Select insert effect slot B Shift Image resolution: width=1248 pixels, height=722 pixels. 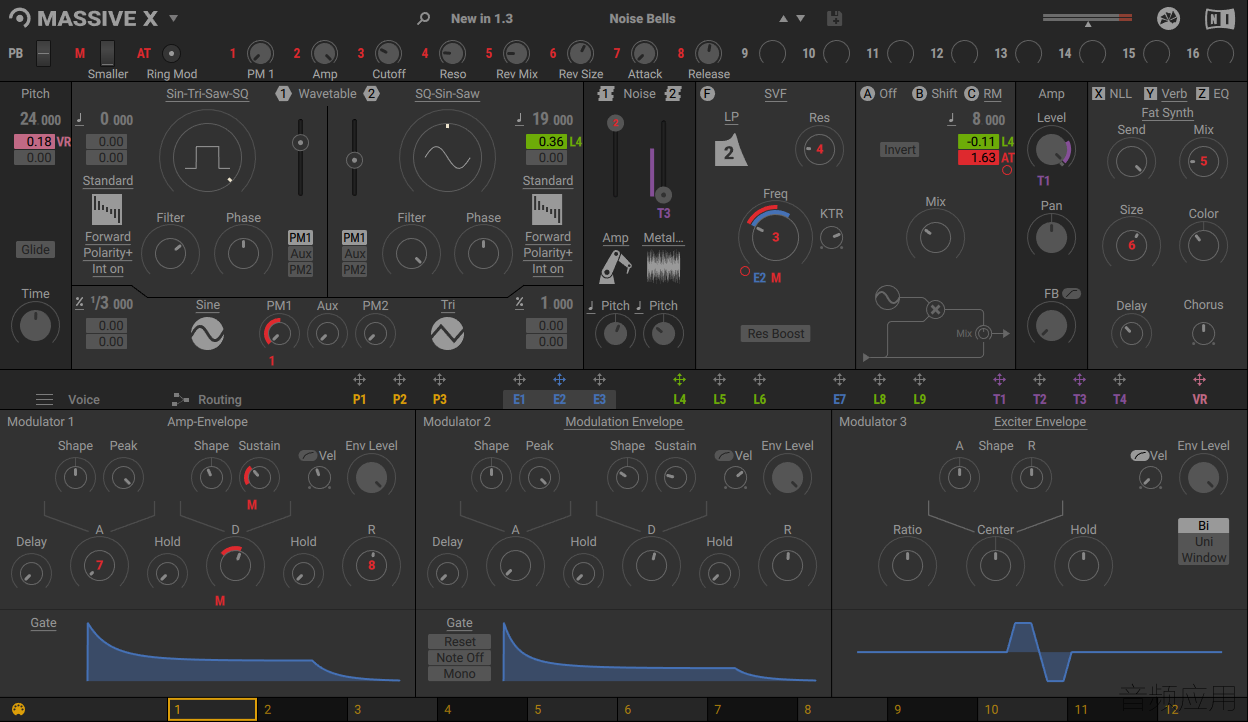point(935,94)
